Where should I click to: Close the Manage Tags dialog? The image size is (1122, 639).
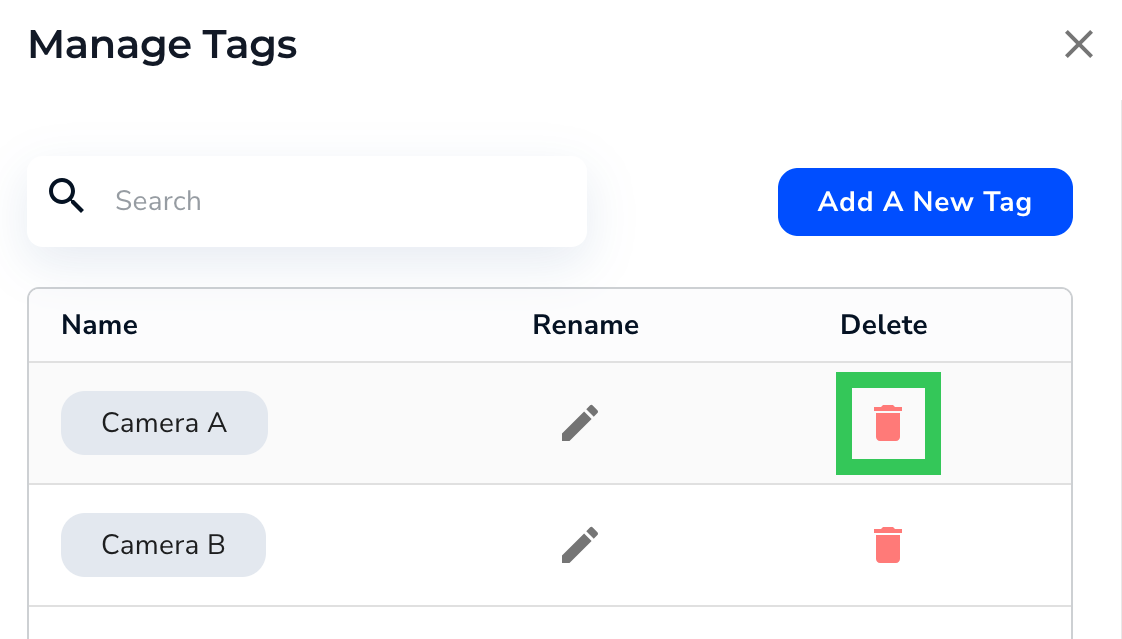pyautogui.click(x=1078, y=45)
